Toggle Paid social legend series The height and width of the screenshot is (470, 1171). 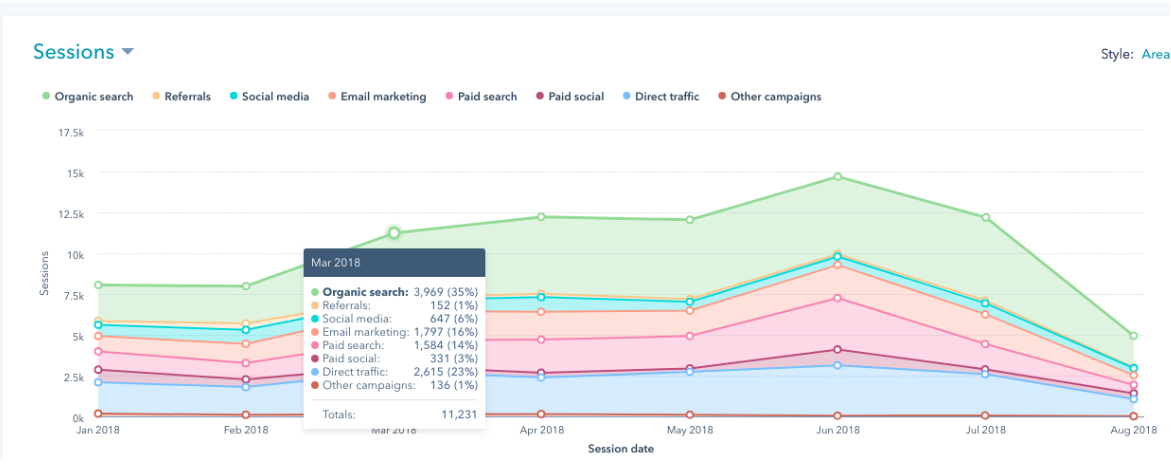point(569,96)
